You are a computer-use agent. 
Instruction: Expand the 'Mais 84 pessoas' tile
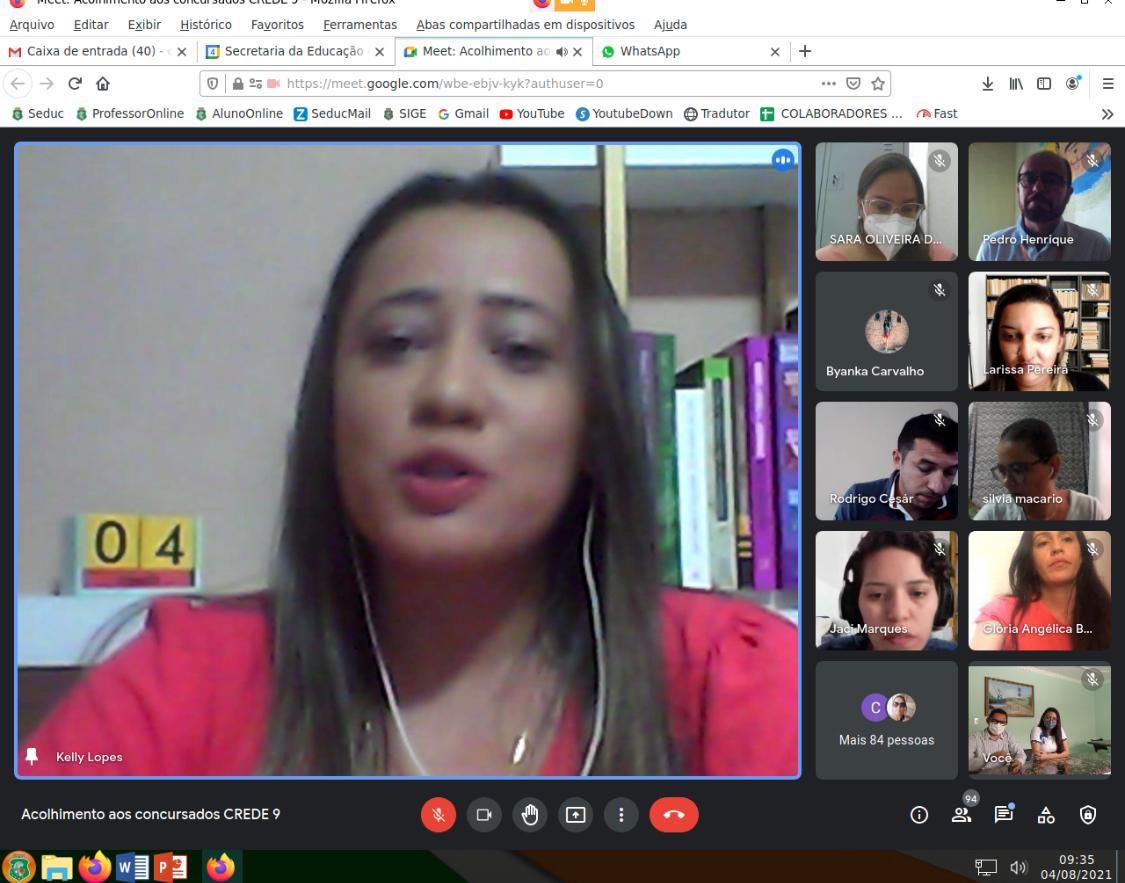(x=886, y=720)
